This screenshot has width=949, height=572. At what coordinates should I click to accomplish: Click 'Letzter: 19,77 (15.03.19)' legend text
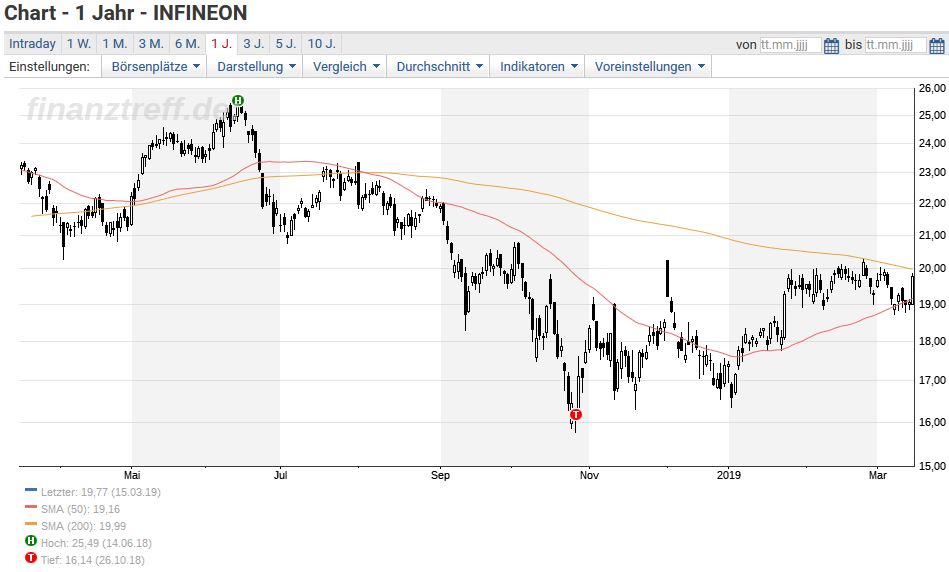click(101, 492)
